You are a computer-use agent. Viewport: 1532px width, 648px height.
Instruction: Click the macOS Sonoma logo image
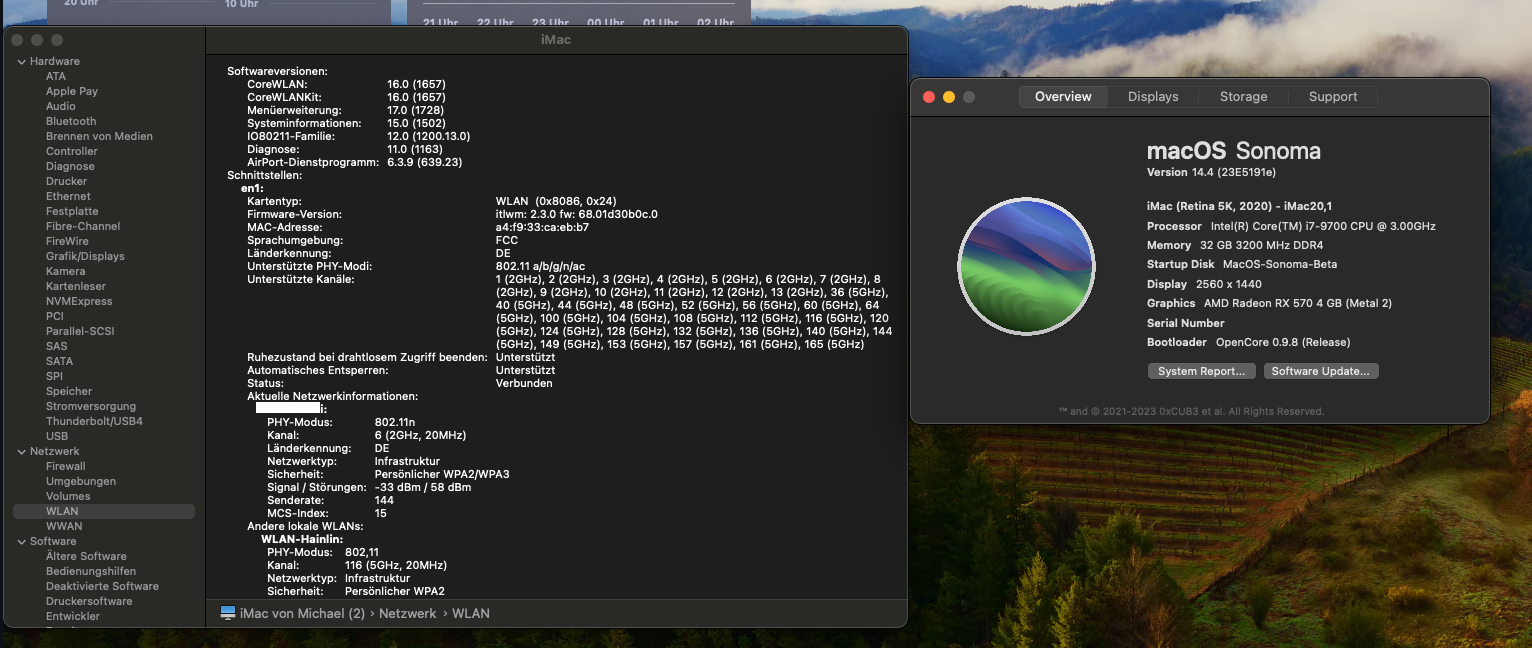(1026, 267)
